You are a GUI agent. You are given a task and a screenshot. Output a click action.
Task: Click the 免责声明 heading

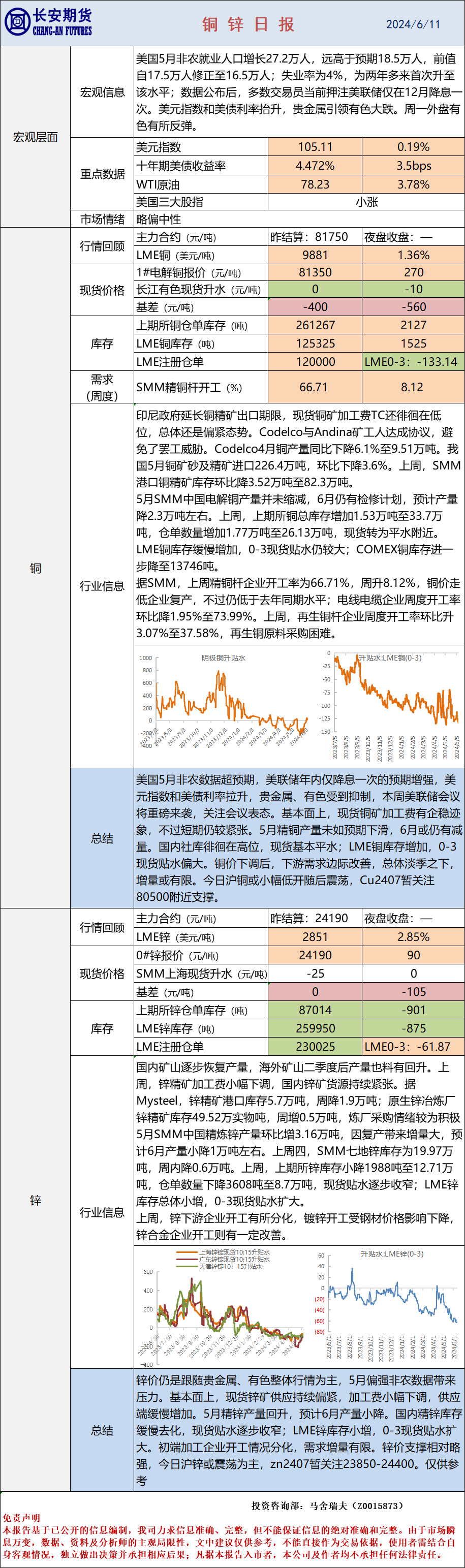pyautogui.click(x=21, y=1518)
